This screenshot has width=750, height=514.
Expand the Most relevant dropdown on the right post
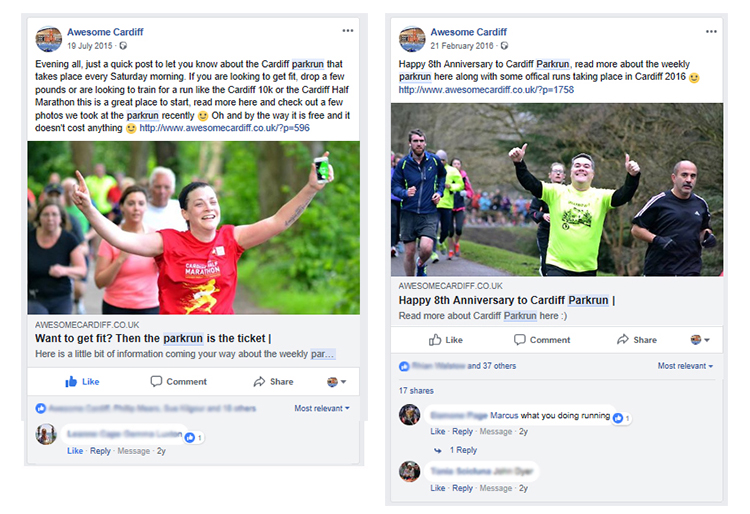click(685, 366)
